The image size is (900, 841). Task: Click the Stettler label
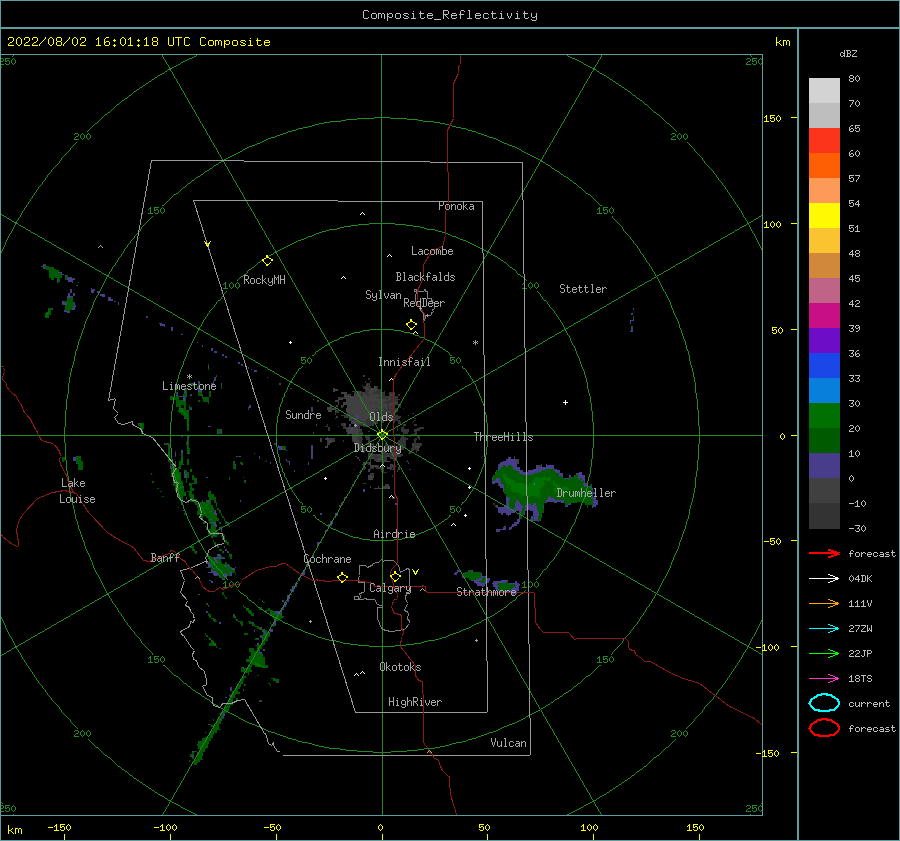(583, 289)
